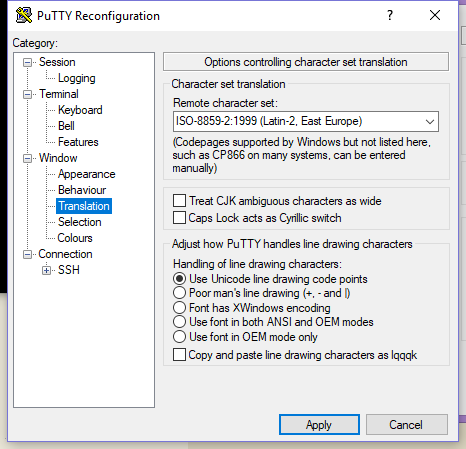The height and width of the screenshot is (449, 466).
Task: Select the Logging category
Action: point(77,78)
